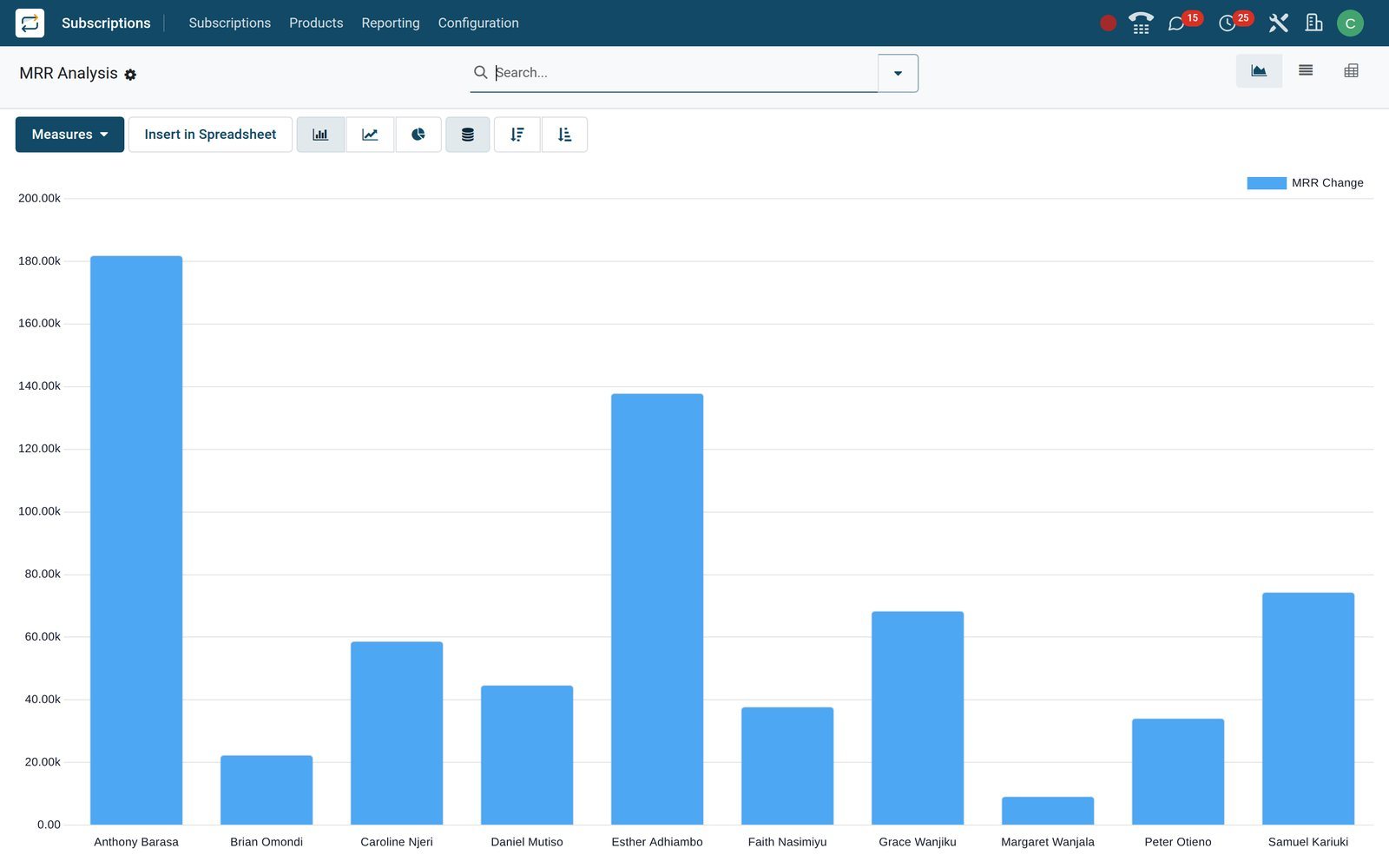Click the Caroline Njeri axis label
This screenshot has height=868, width=1389.
pos(397,842)
